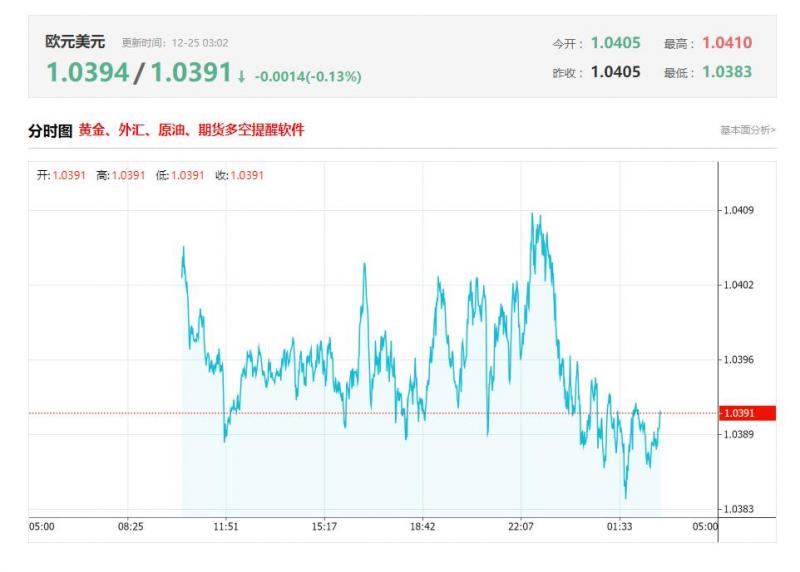Click the 基本面分析 link
This screenshot has height=572, width=800.
747,130
